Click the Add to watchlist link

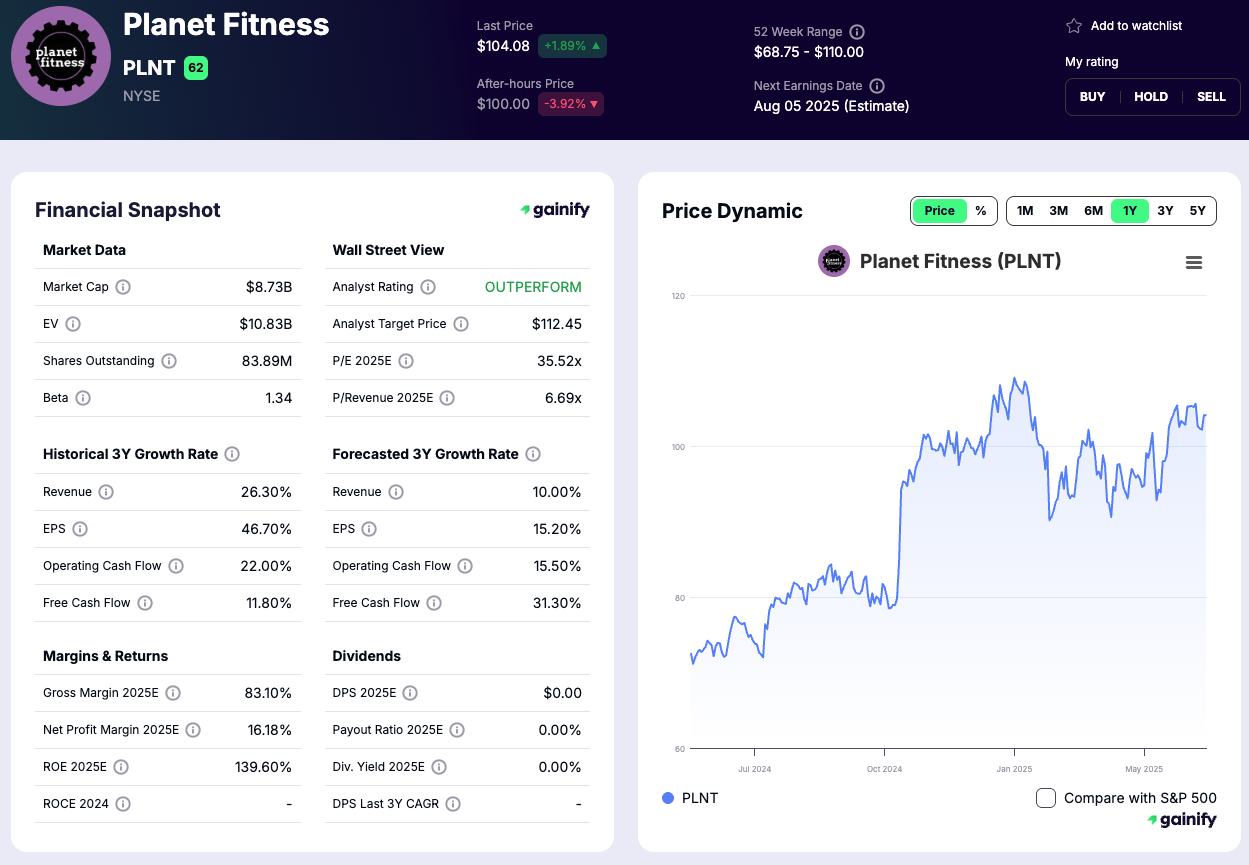1136,26
